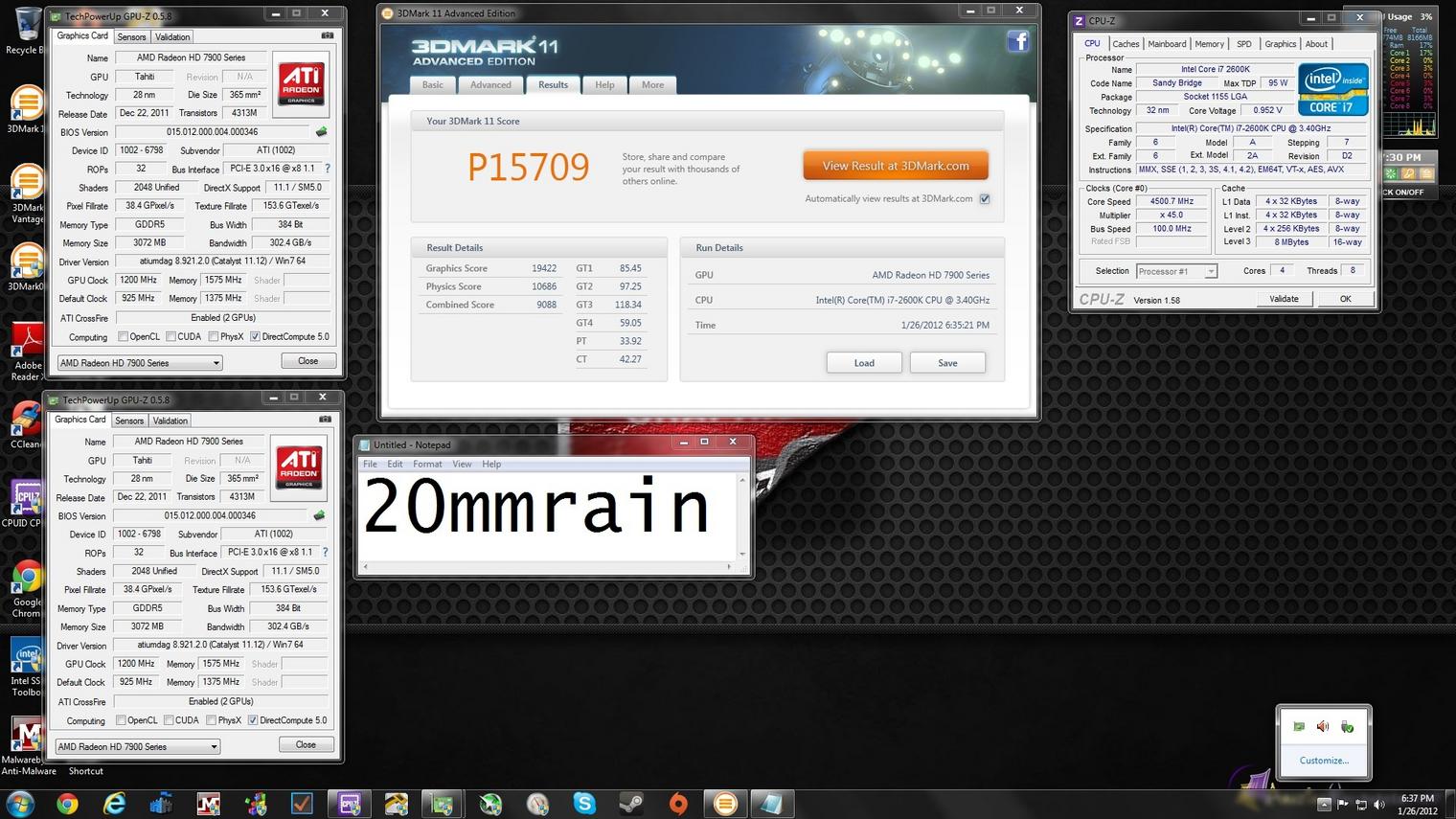1456x819 pixels.
Task: Click the P15709 score text
Action: coord(529,167)
